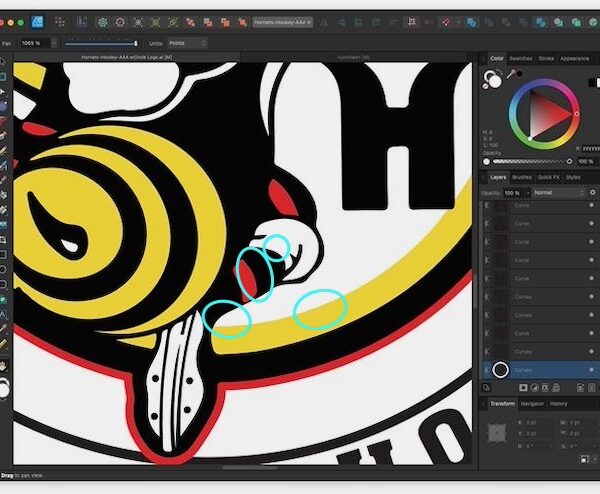Image resolution: width=600 pixels, height=494 pixels.
Task: Open zoom percentage dropdown arrow
Action: point(54,43)
